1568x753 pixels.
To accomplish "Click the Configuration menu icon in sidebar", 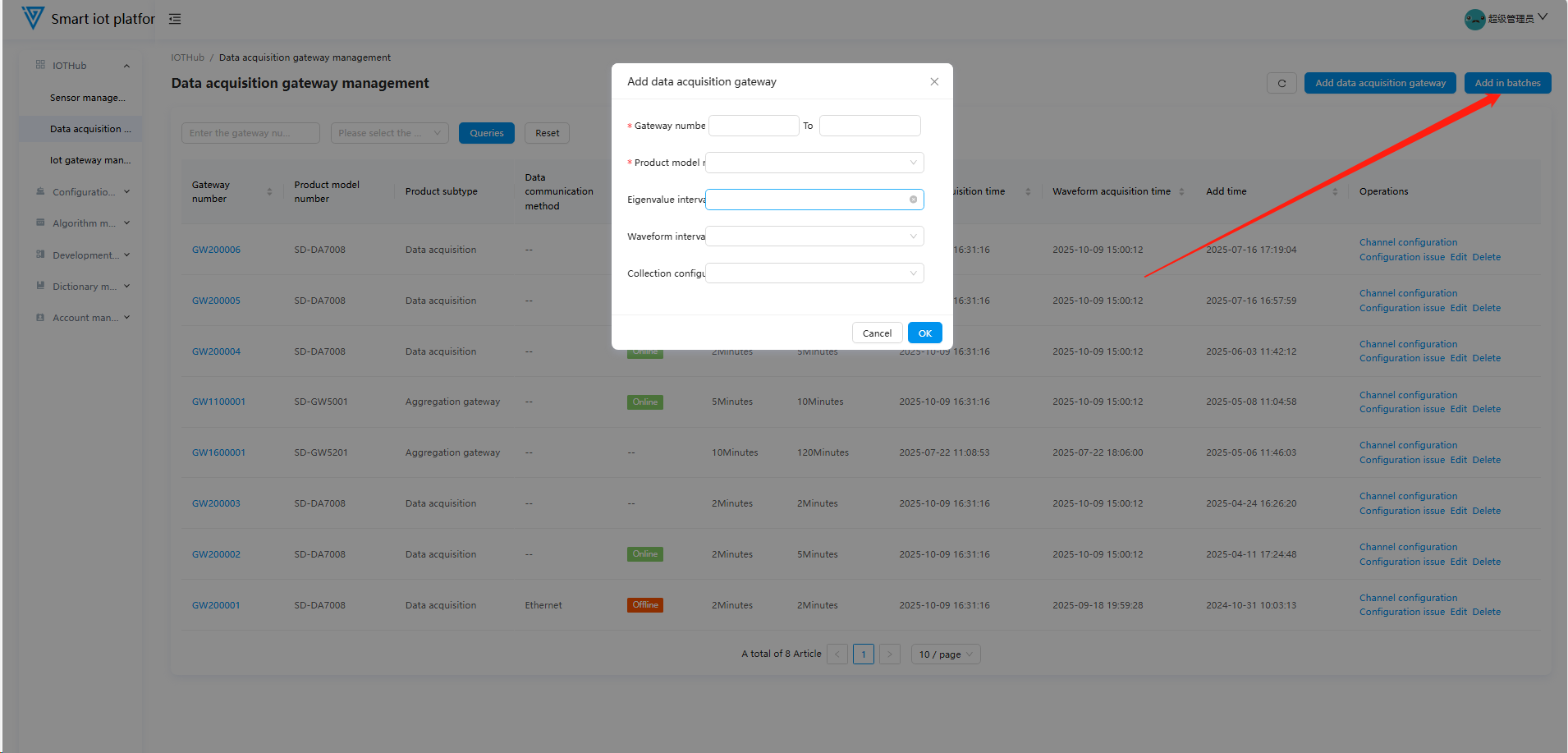I will pyautogui.click(x=40, y=191).
